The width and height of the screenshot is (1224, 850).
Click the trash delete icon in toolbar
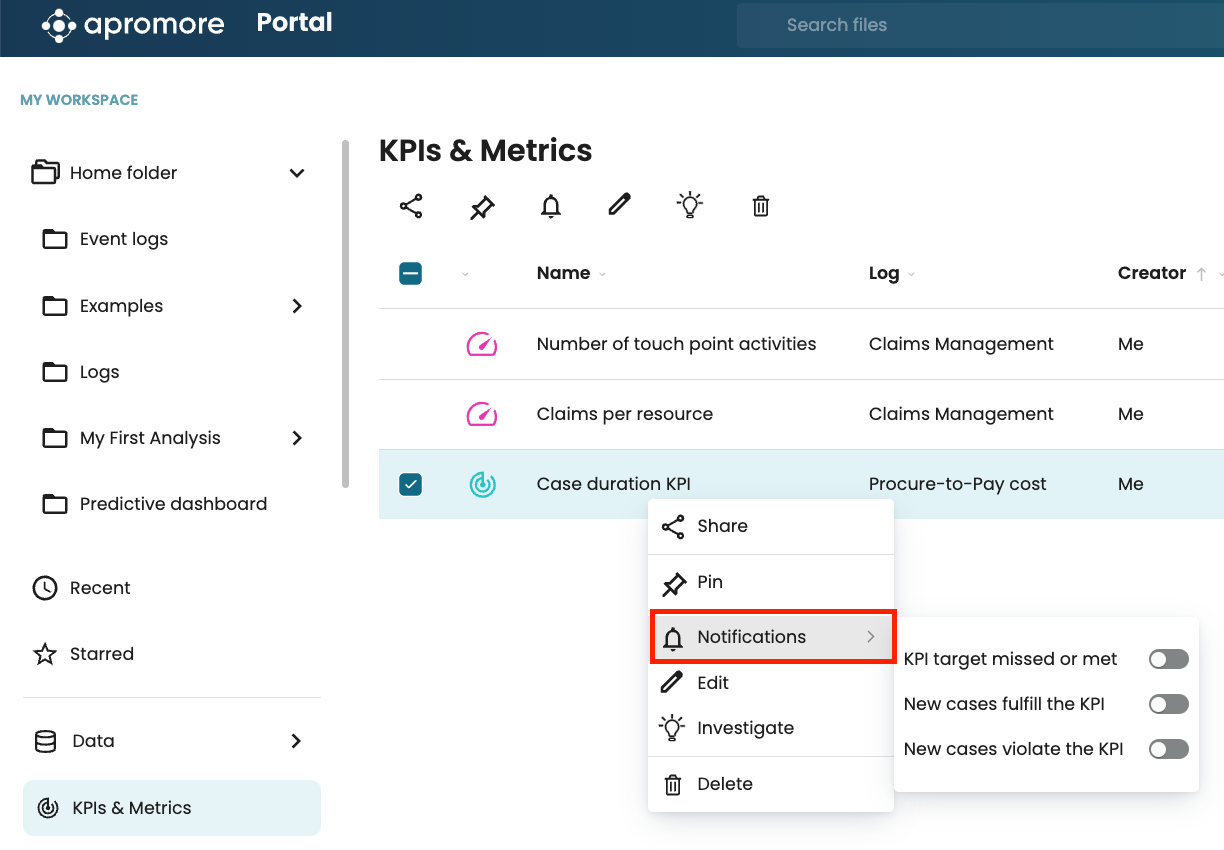tap(761, 207)
